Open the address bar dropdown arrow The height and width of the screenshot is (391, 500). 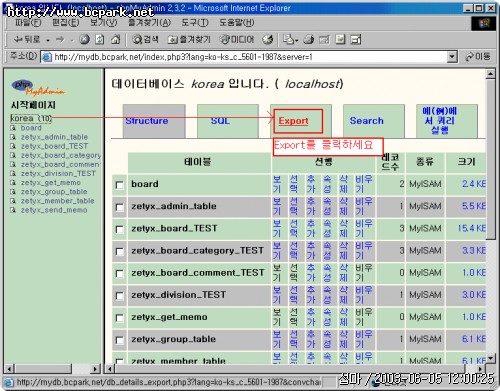451,57
